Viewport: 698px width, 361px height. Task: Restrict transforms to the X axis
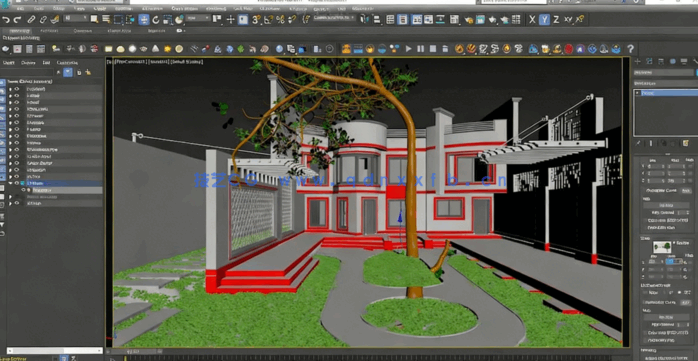[x=532, y=19]
